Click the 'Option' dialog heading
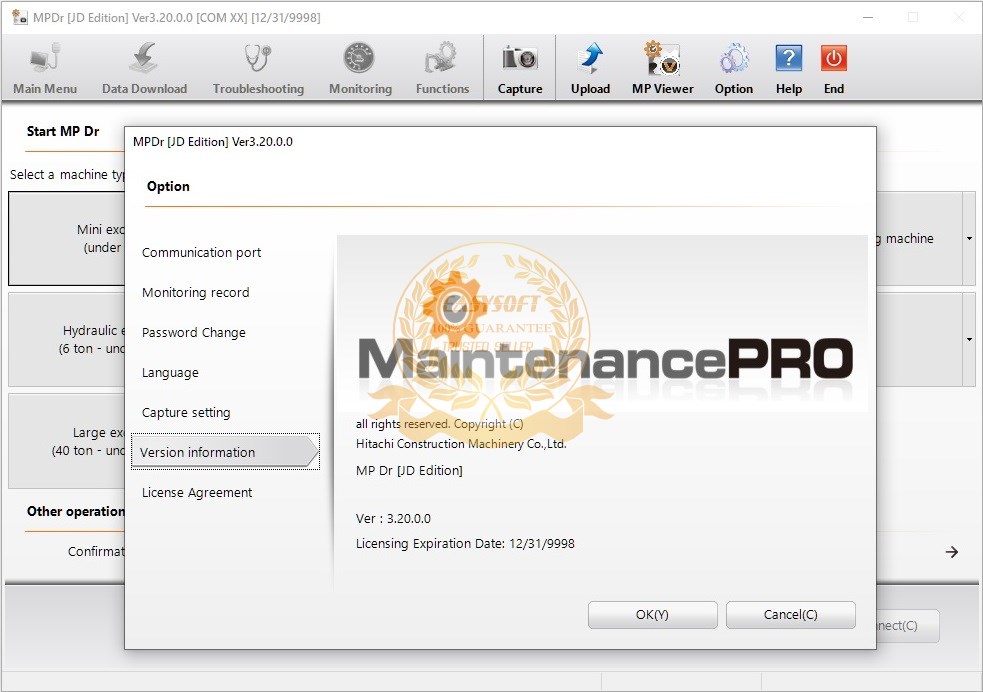The width and height of the screenshot is (983, 692). [168, 187]
